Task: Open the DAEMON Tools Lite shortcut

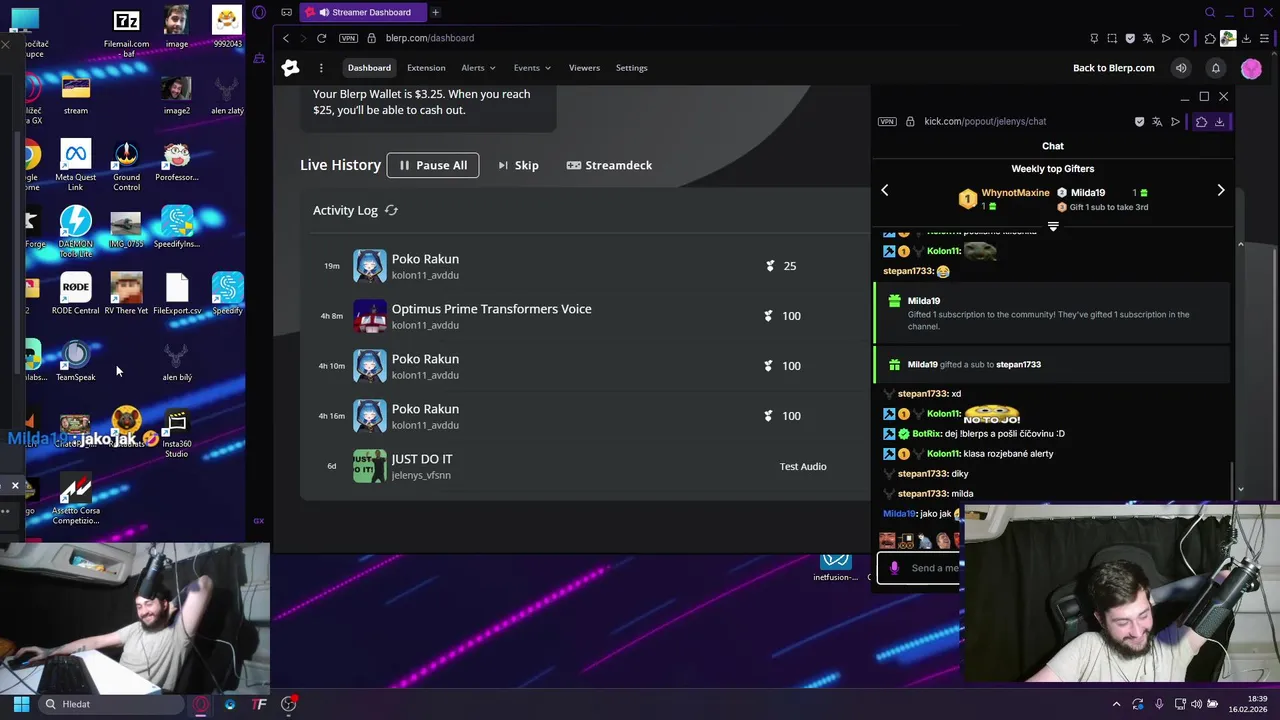Action: (x=76, y=231)
